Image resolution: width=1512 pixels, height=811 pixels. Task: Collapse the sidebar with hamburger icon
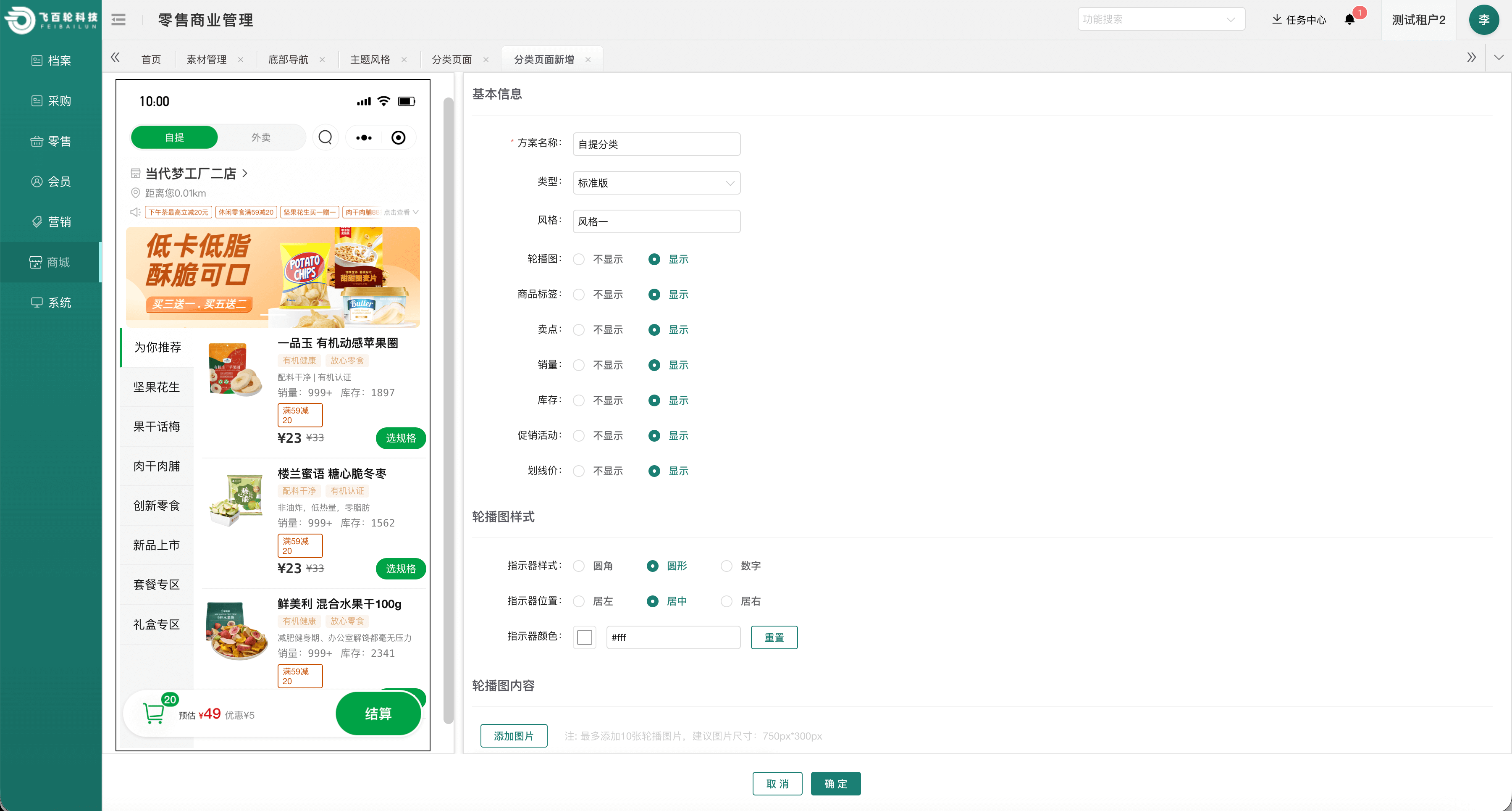point(118,19)
